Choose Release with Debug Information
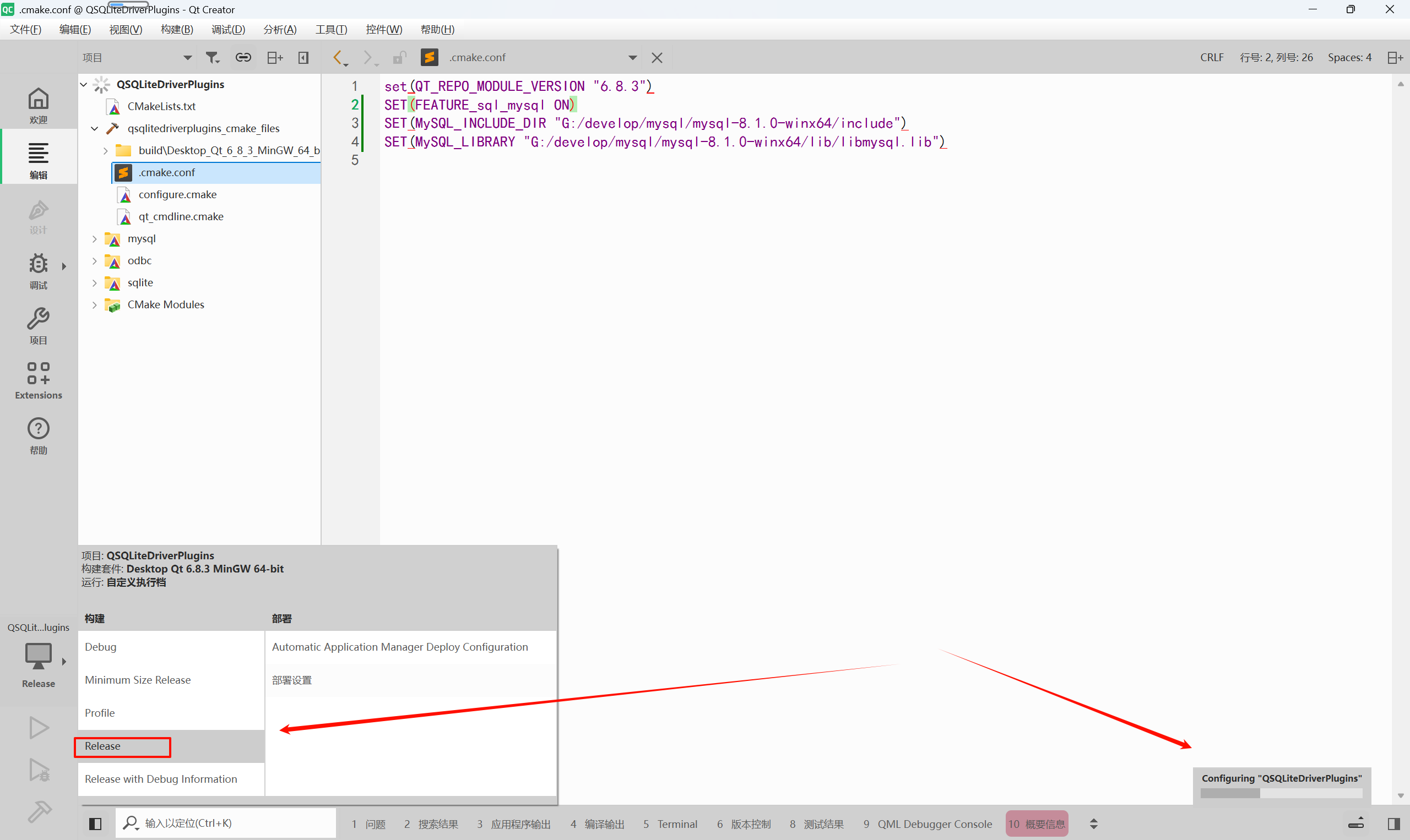Viewport: 1410px width, 840px height. (160, 778)
